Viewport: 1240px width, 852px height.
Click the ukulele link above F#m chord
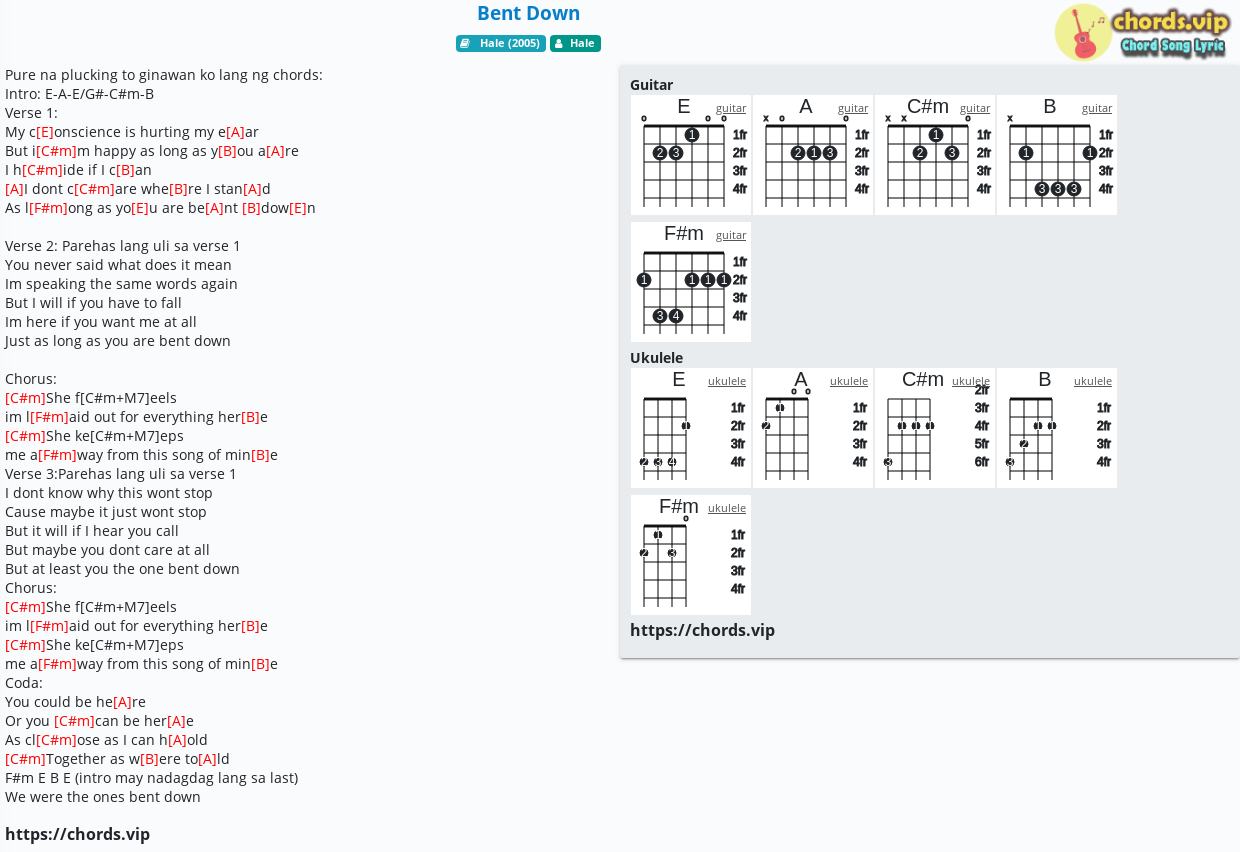click(727, 508)
